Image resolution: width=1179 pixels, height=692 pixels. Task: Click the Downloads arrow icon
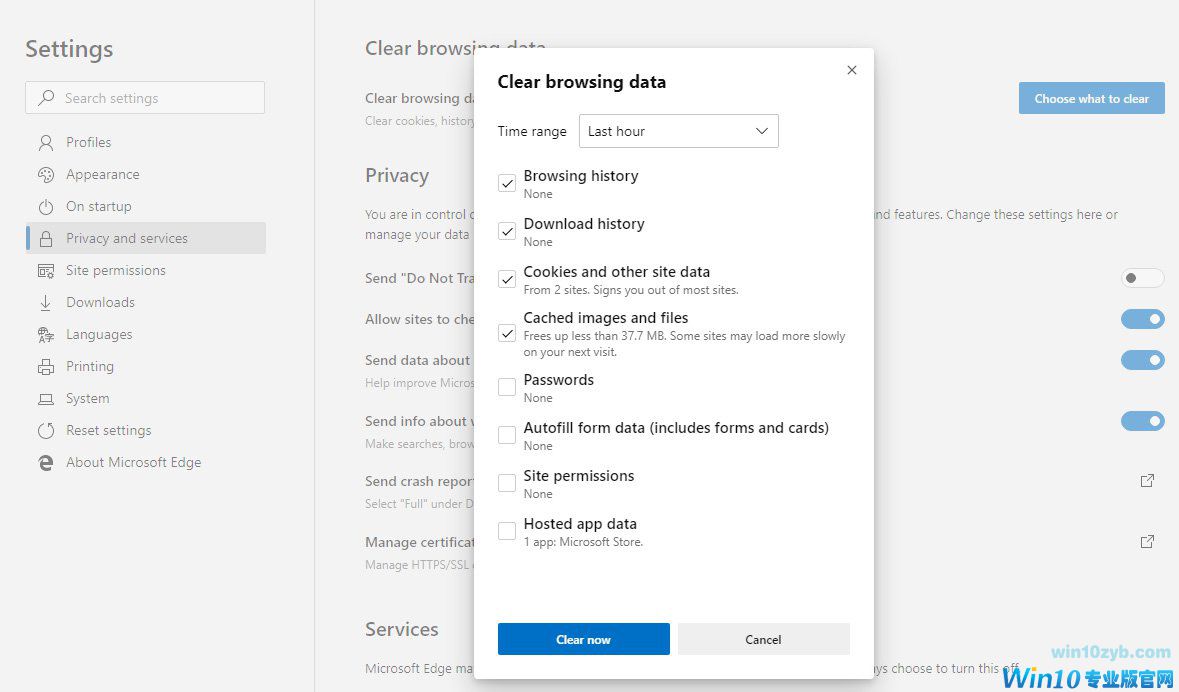[x=45, y=303]
